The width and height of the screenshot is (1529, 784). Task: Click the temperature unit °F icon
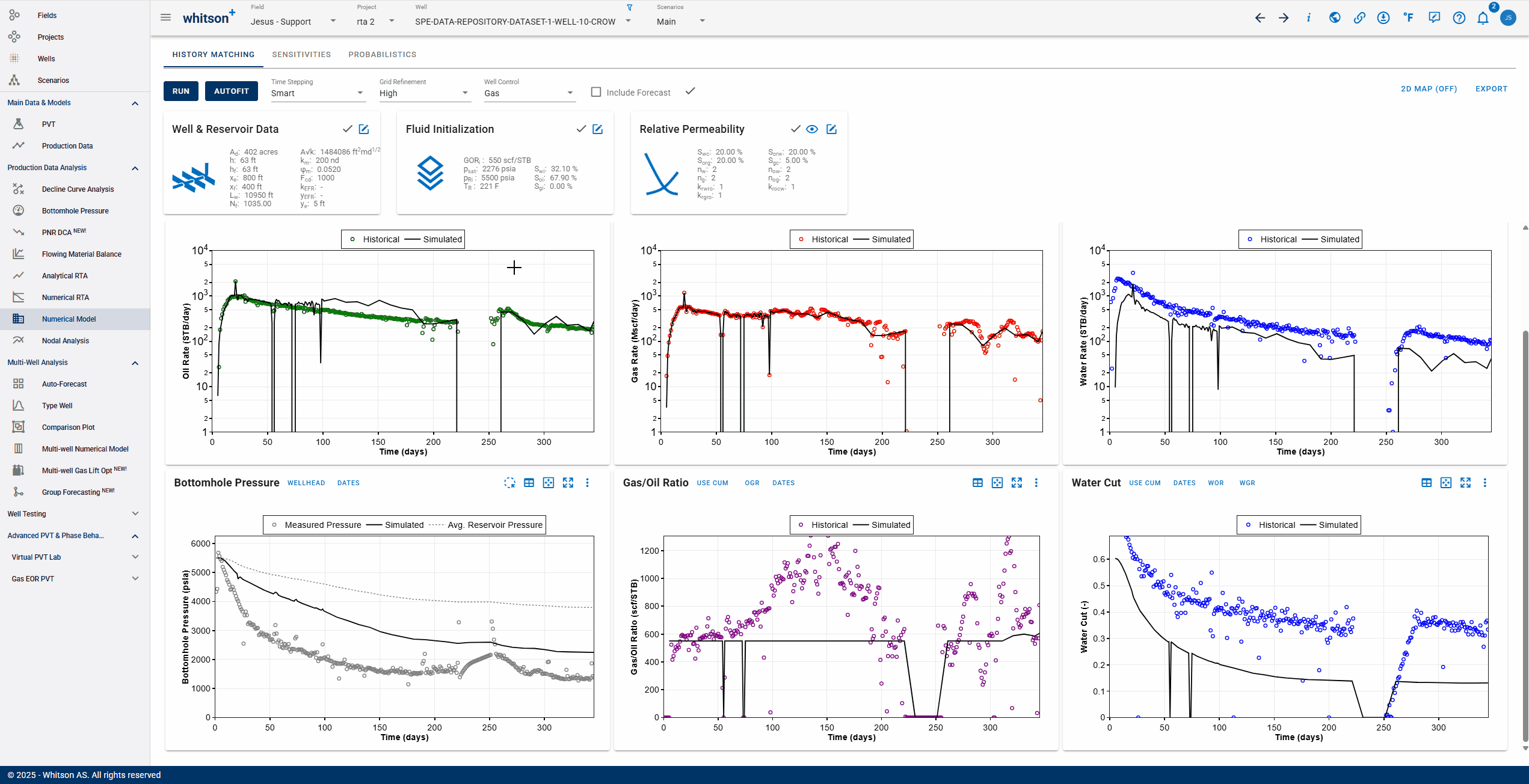point(1409,18)
